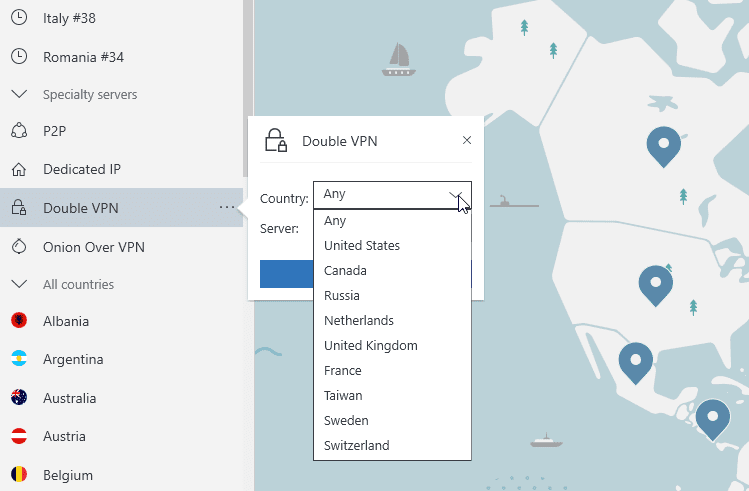This screenshot has height=491, width=749.
Task: Choose Netherlands from country list
Action: point(359,321)
